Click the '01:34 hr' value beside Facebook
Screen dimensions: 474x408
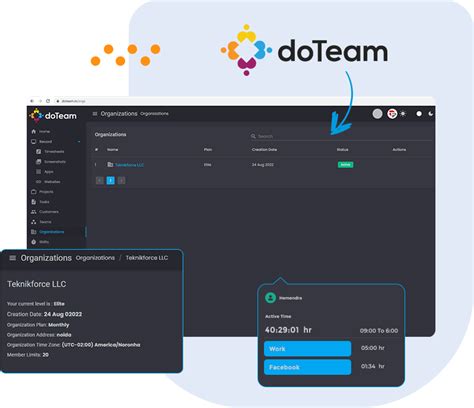point(373,366)
